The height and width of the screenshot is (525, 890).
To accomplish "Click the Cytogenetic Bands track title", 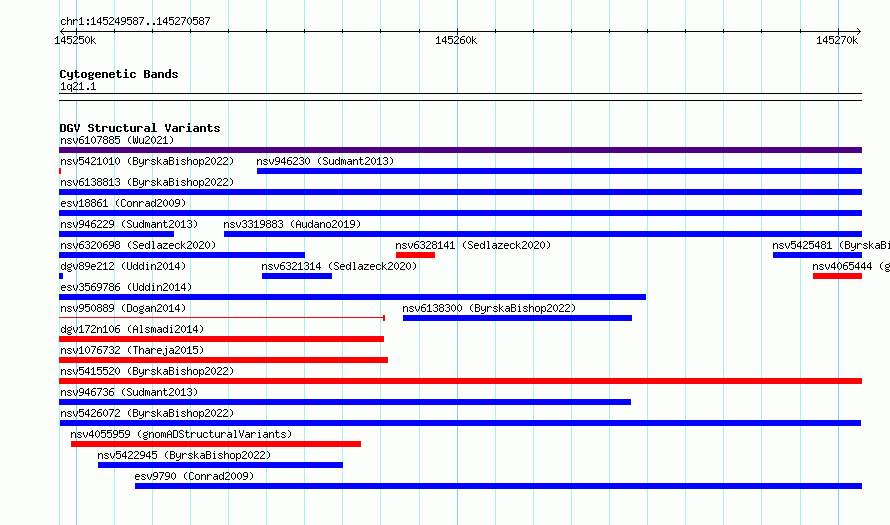I will [119, 74].
